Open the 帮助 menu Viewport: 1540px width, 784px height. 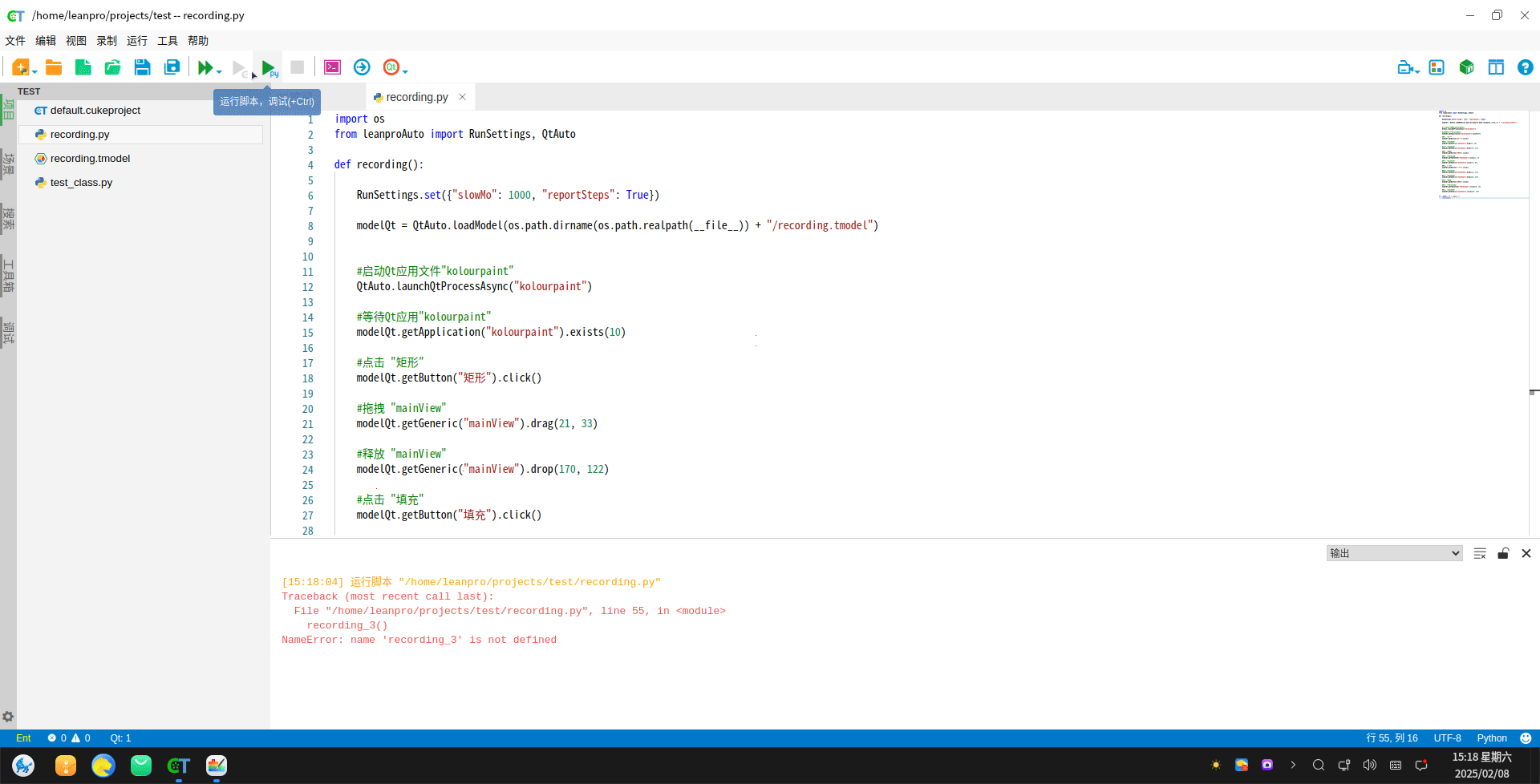click(x=198, y=41)
